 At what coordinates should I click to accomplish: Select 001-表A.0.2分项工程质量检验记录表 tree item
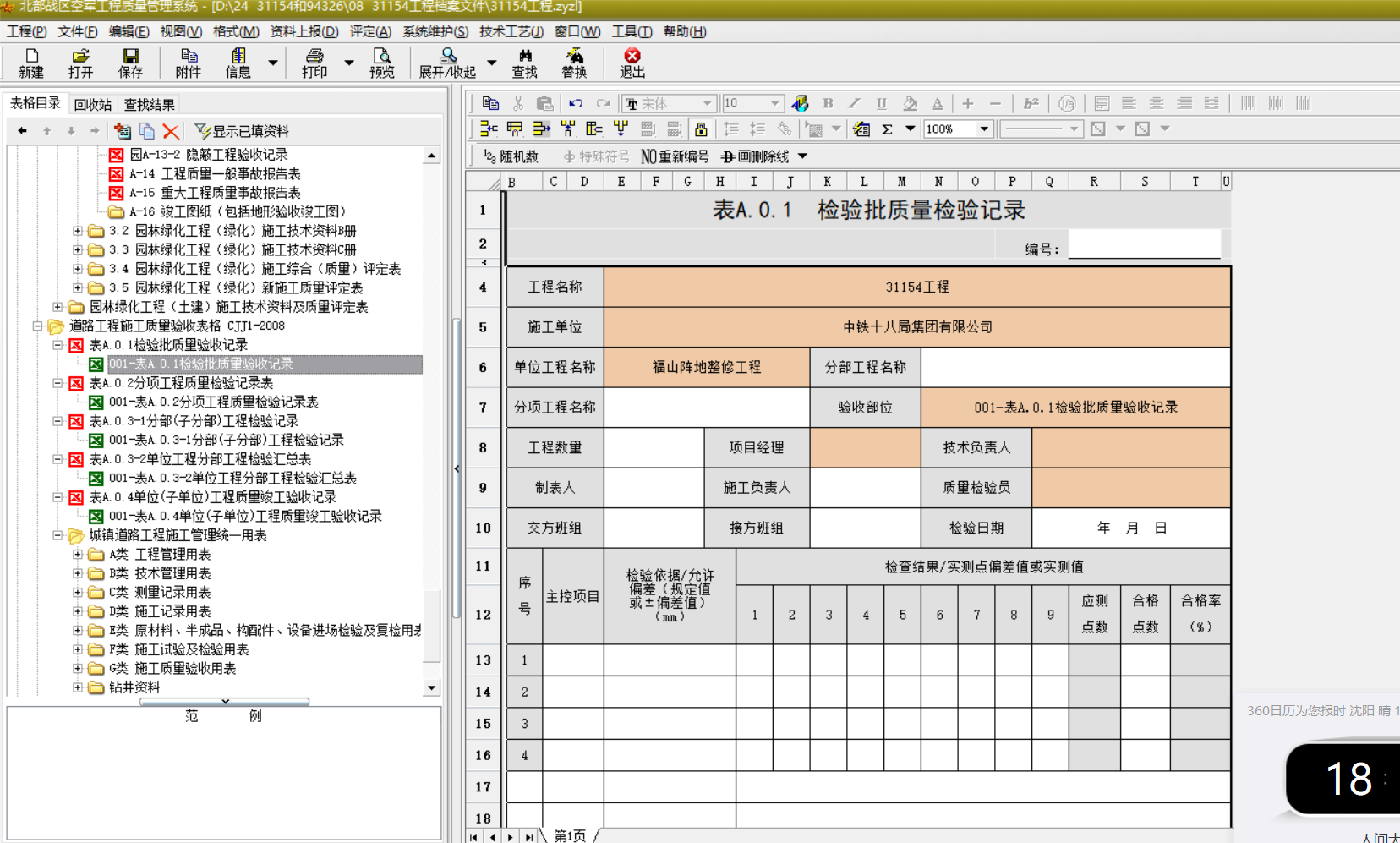click(214, 402)
